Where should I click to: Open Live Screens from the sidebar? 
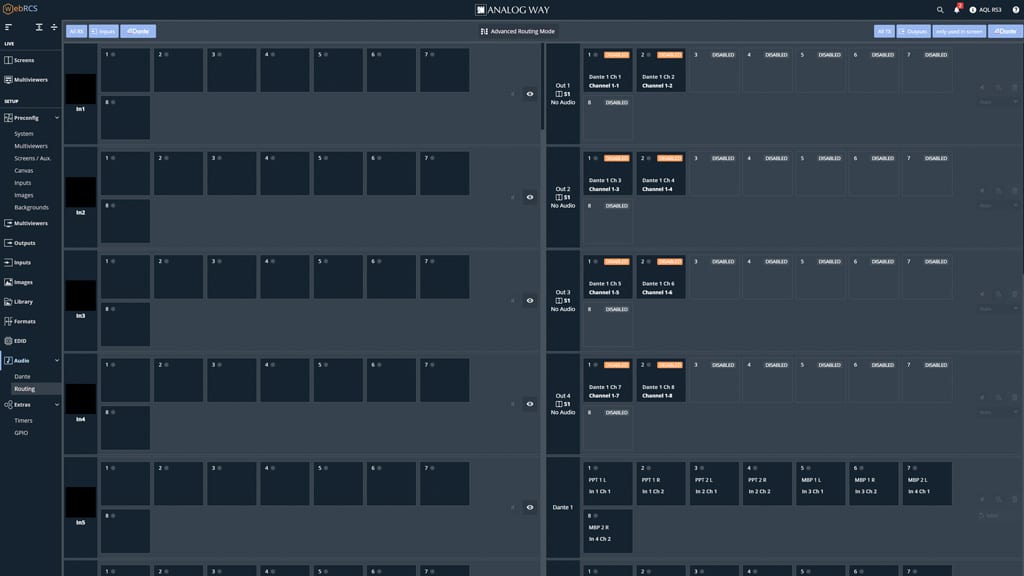(23, 60)
